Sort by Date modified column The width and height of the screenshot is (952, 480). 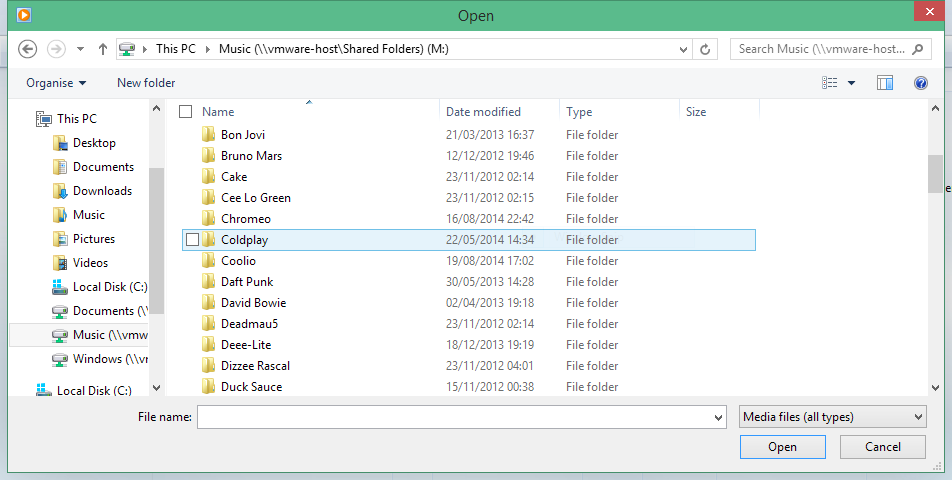click(483, 112)
